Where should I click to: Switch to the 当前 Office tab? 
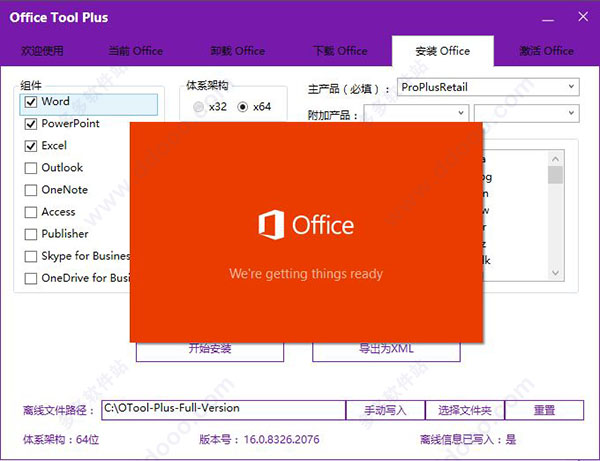pos(135,51)
